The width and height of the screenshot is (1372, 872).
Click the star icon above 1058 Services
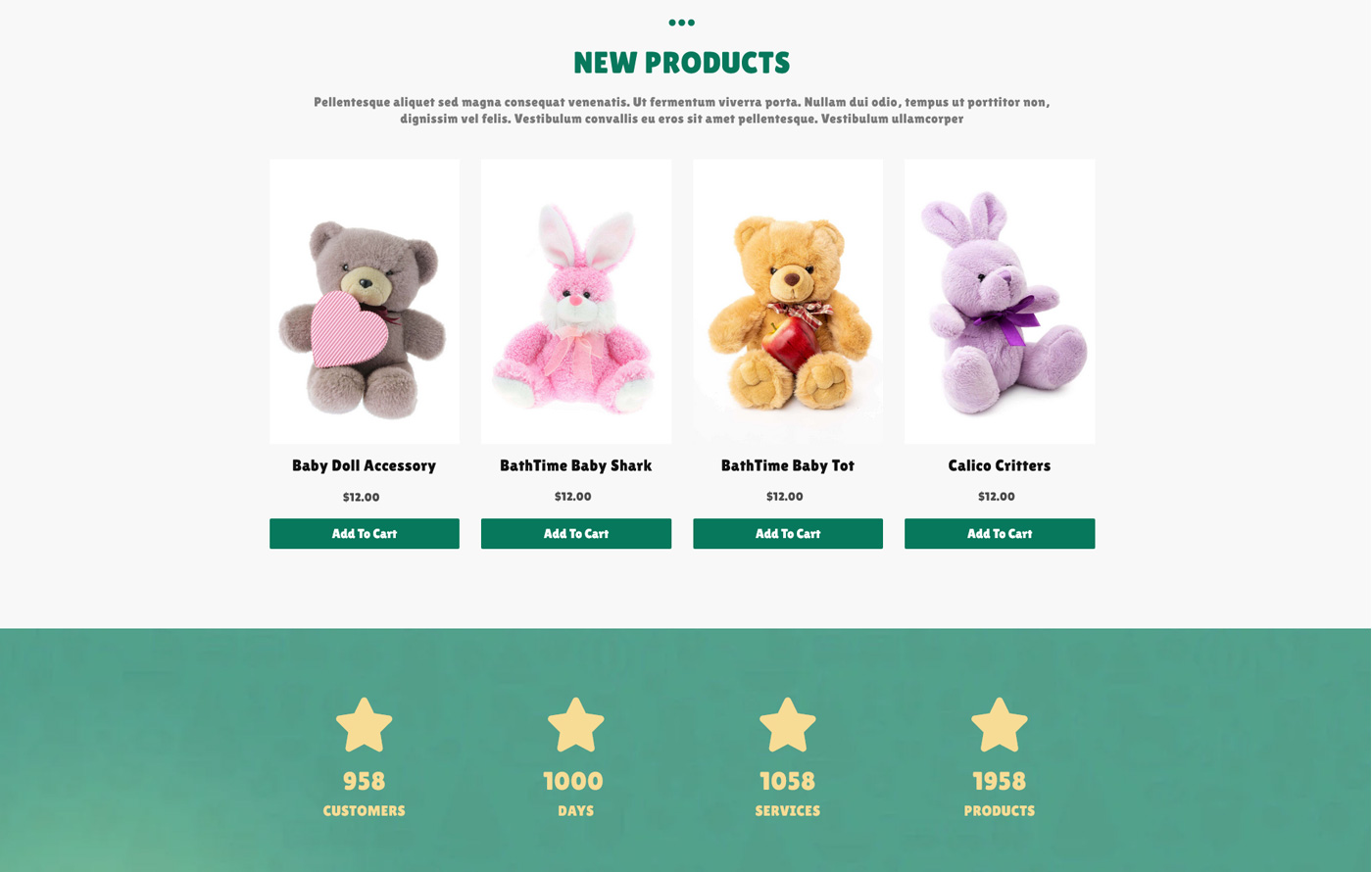click(x=787, y=725)
